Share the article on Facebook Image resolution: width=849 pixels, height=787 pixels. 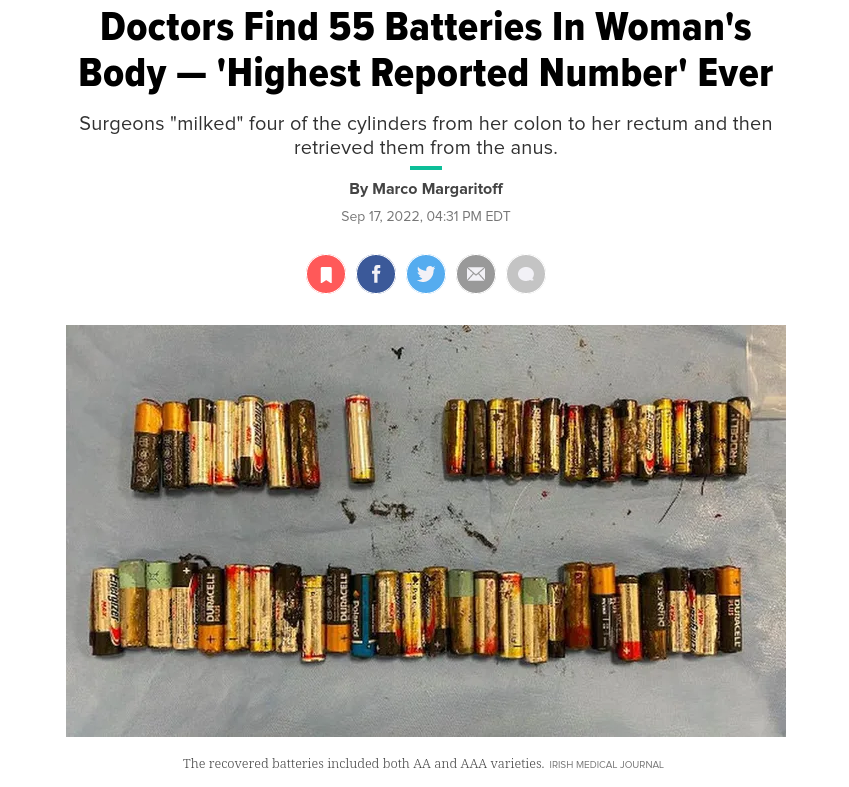(376, 274)
